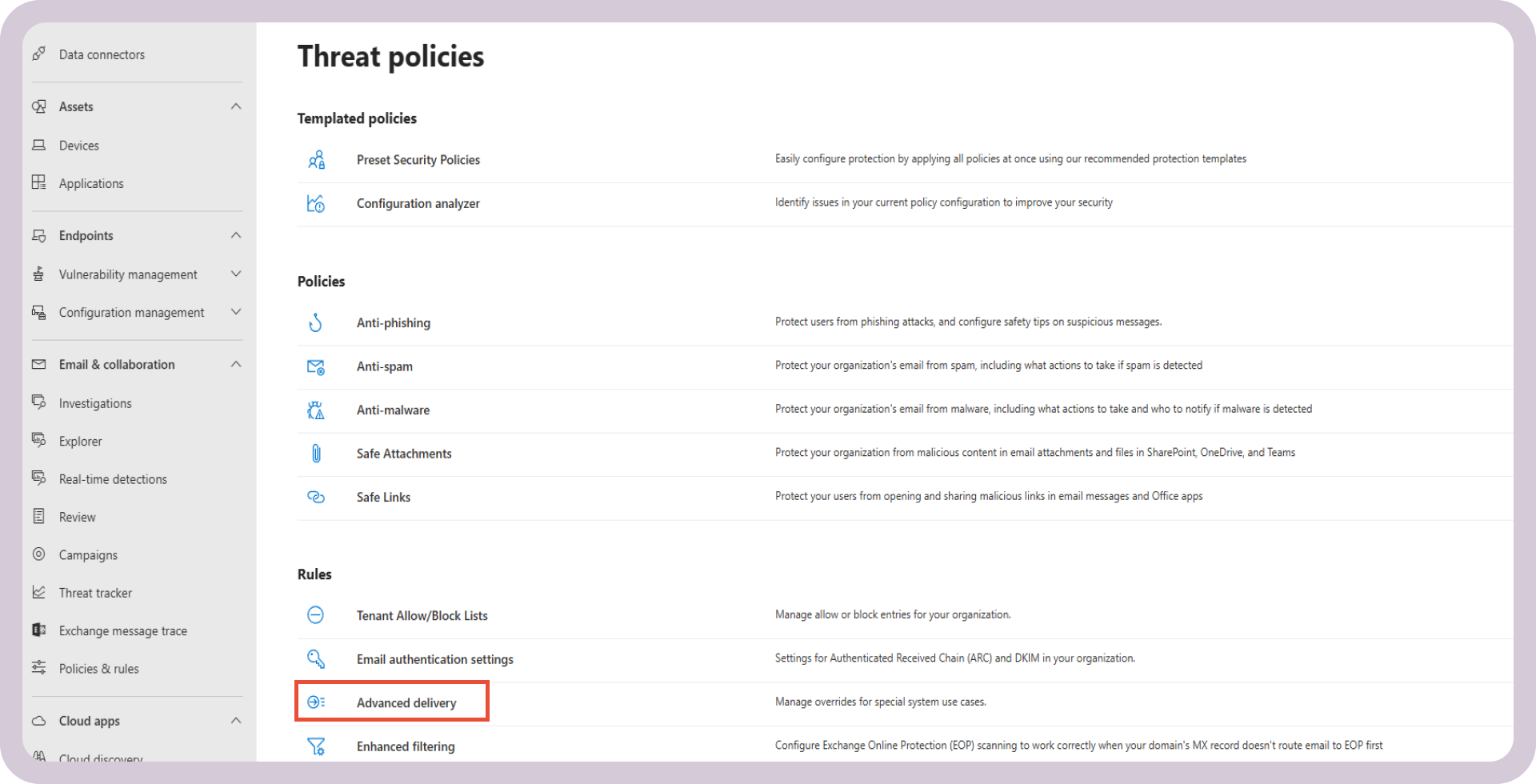Select Cloud discovery at the sidebar bottom

pyautogui.click(x=102, y=758)
